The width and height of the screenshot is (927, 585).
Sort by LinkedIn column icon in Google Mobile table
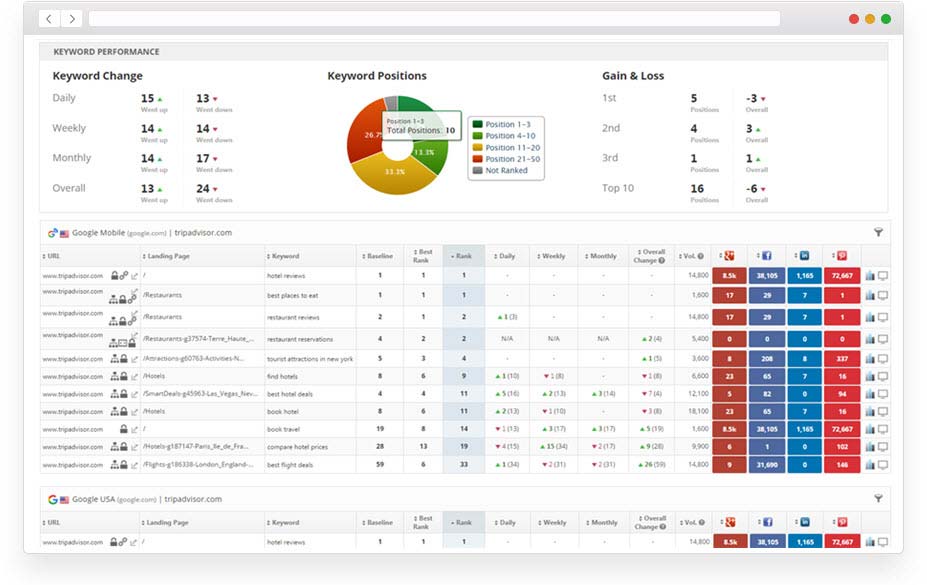[804, 256]
